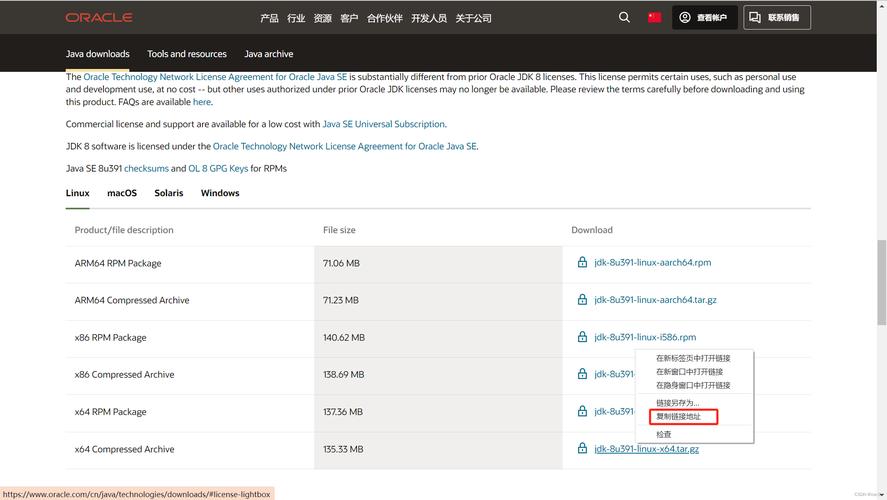Click the 联系销售 contact sales button
The width and height of the screenshot is (887, 500).
777,18
